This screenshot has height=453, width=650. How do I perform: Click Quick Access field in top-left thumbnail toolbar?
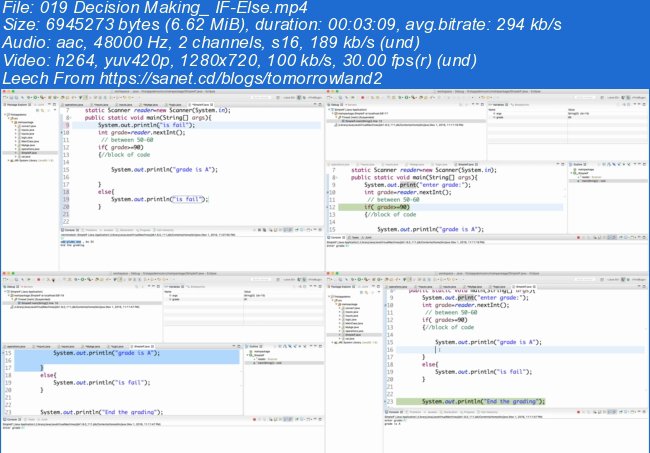click(262, 97)
